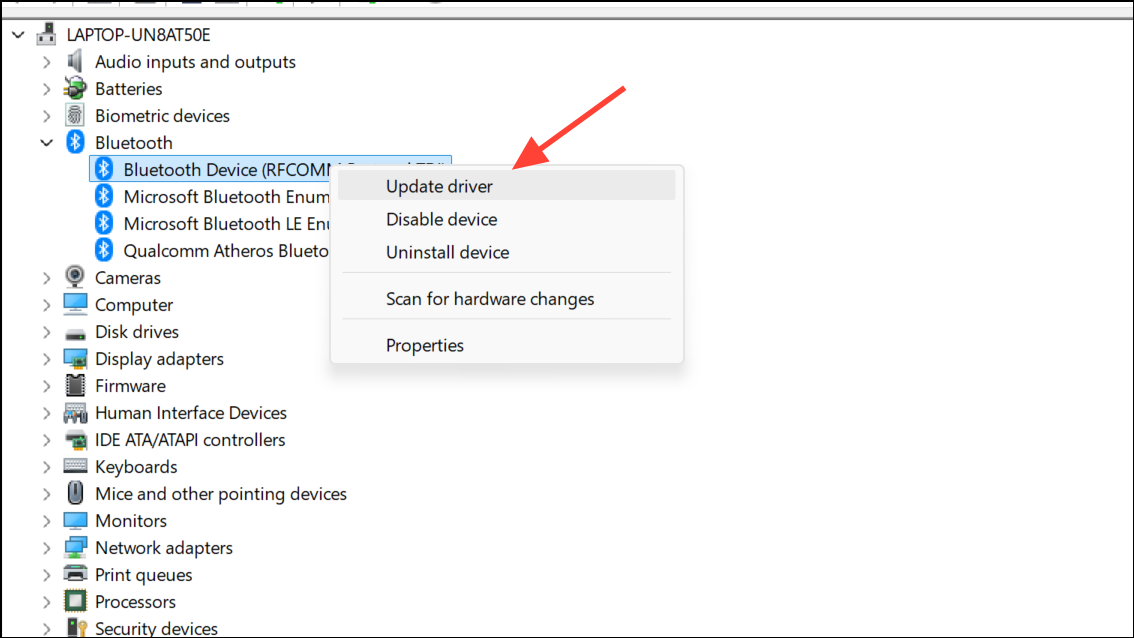Click the Network adapters icon
The image size is (1134, 638).
coord(74,547)
